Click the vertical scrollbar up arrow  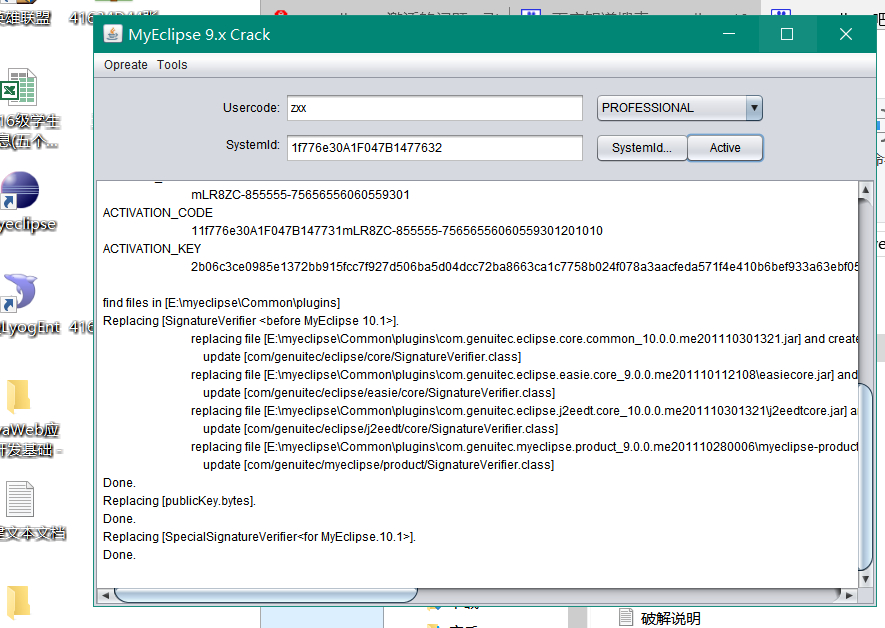[x=865, y=190]
